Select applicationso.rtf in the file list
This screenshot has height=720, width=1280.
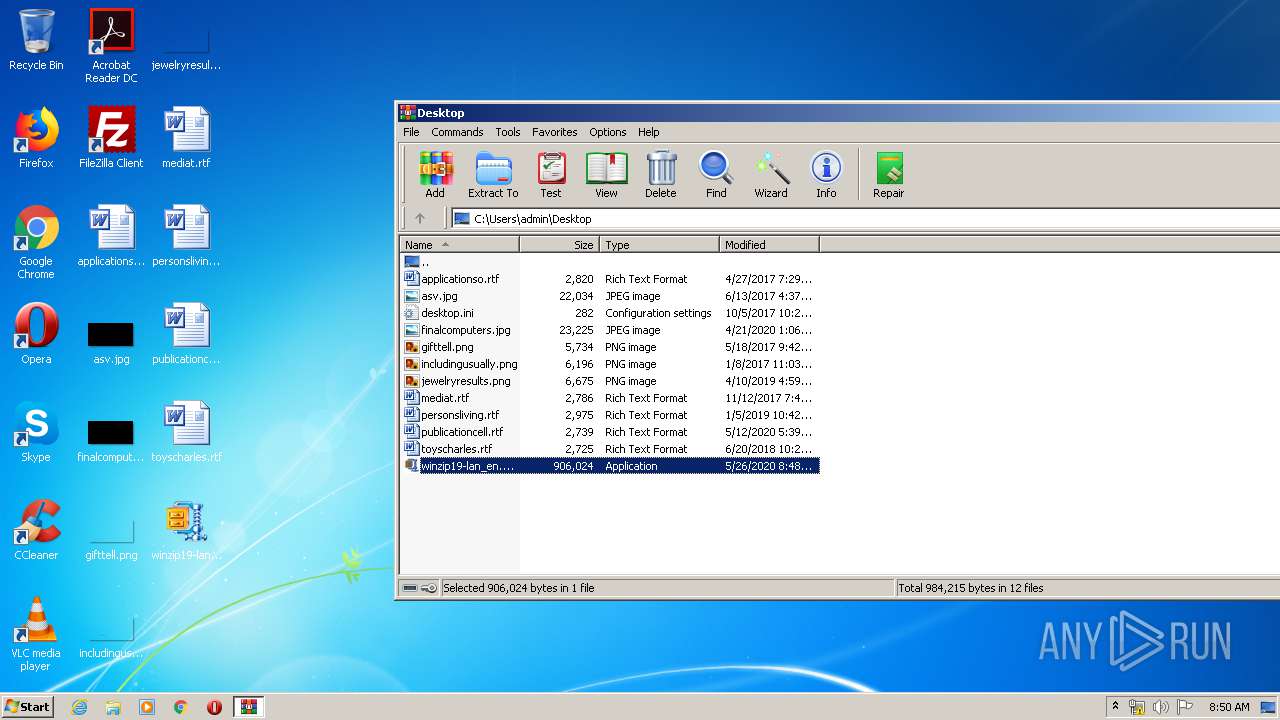pos(610,279)
